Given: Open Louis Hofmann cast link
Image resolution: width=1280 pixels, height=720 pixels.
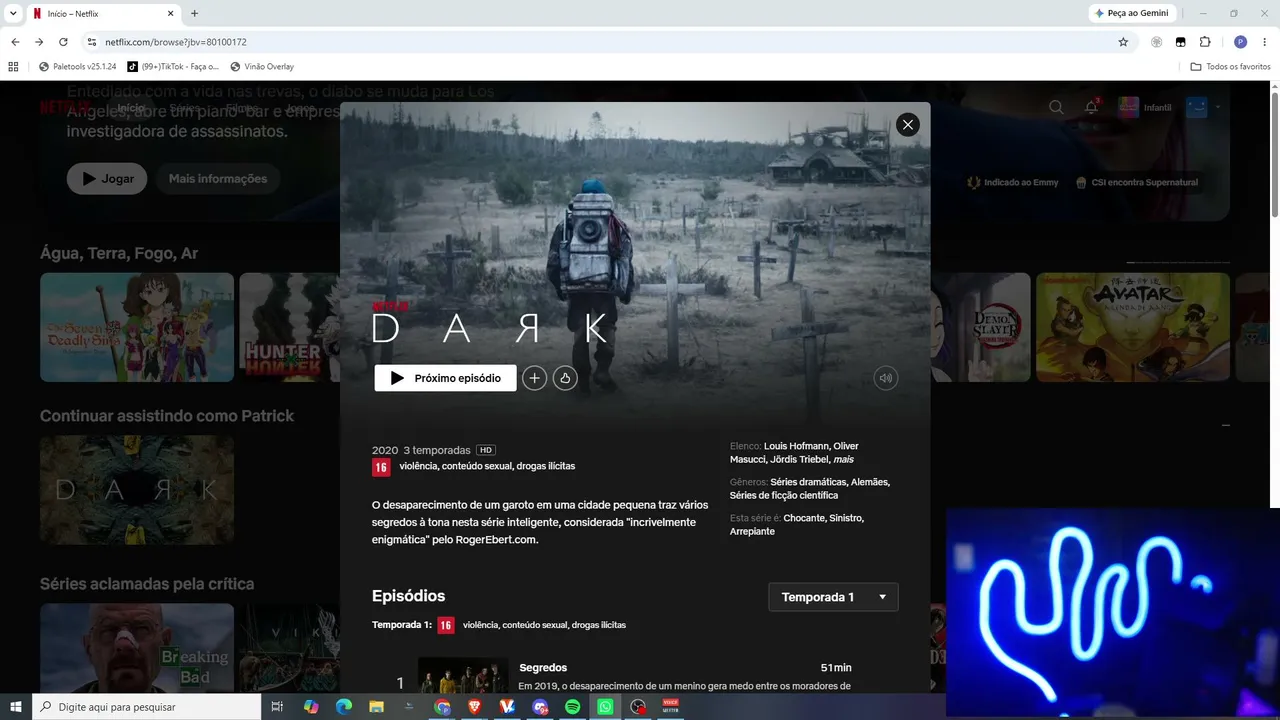Looking at the screenshot, I should coord(796,446).
